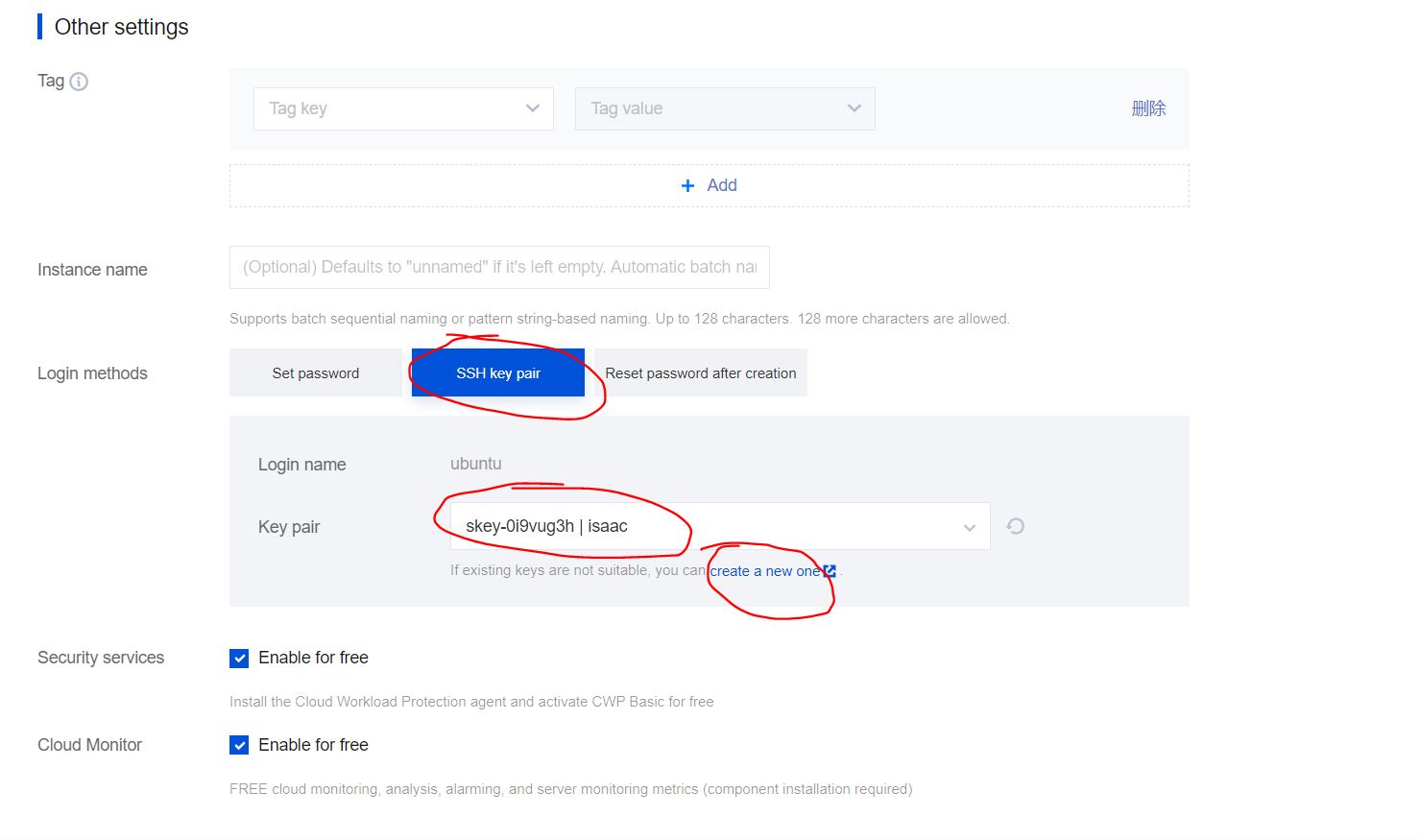The height and width of the screenshot is (840, 1420).
Task: Select the SSH key pair login method
Action: (497, 372)
